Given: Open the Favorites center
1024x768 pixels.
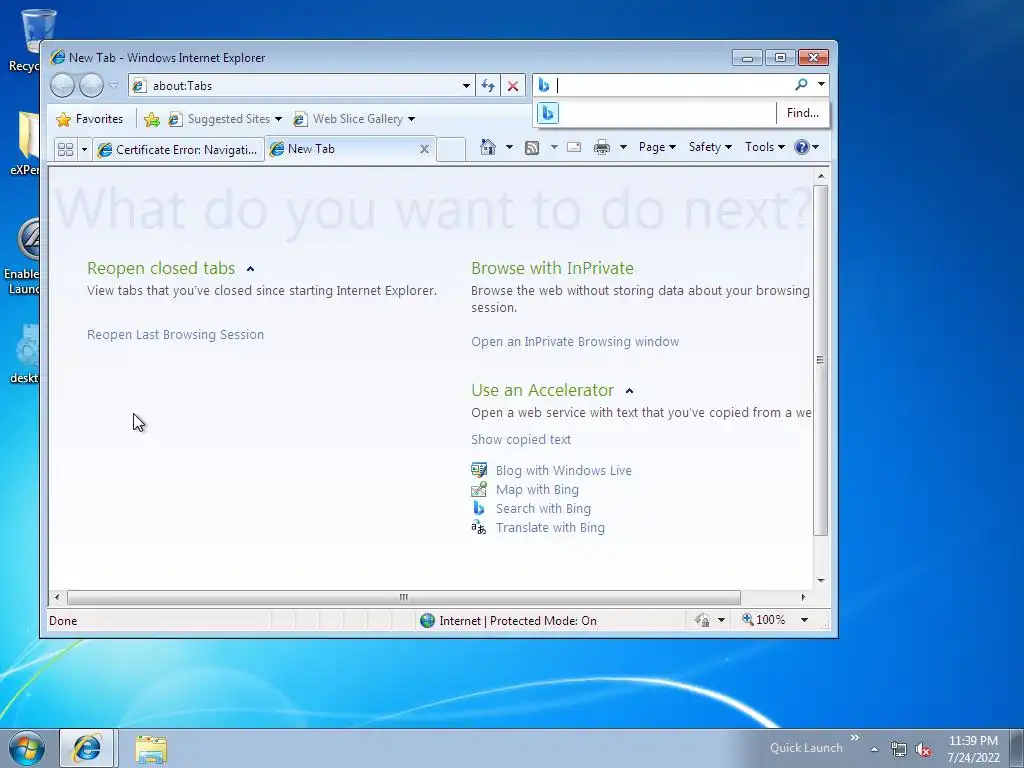Looking at the screenshot, I should pos(89,119).
